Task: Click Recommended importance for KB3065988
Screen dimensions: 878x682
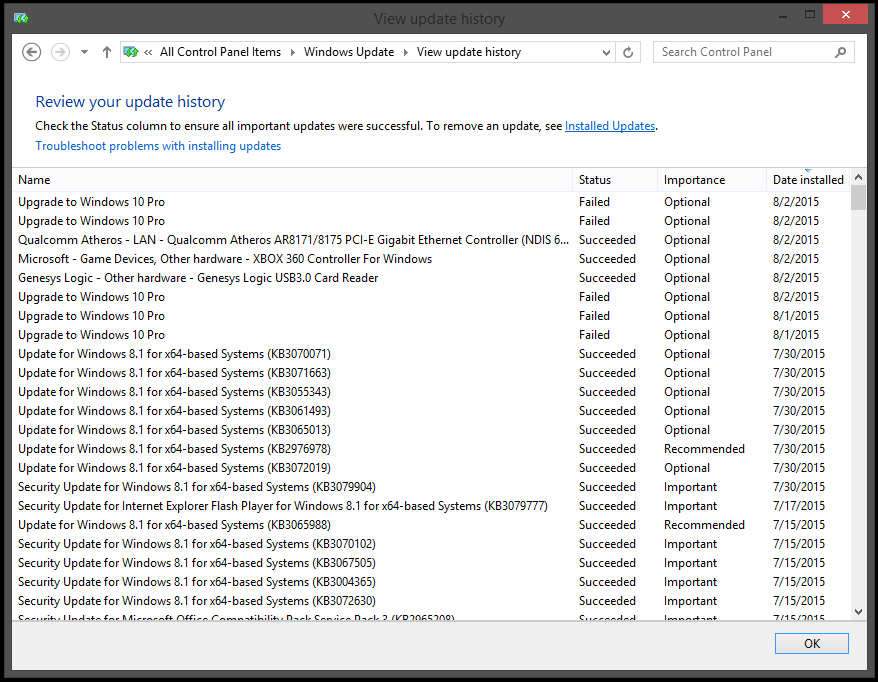Action: coord(704,525)
